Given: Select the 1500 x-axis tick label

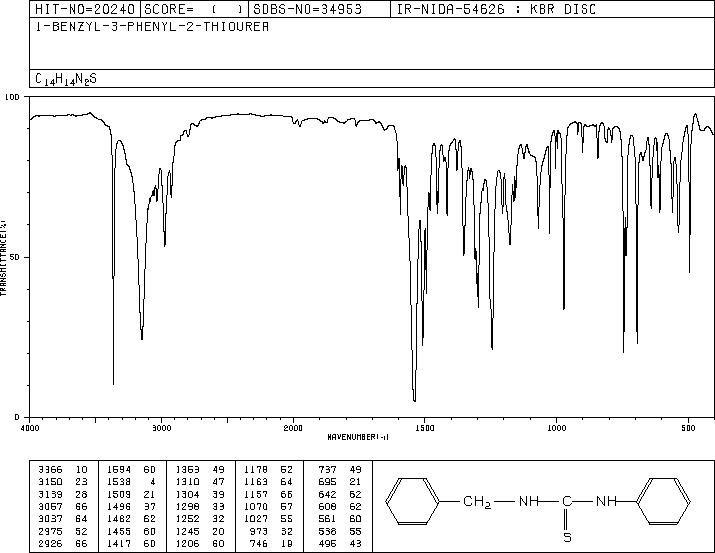Looking at the screenshot, I should click(x=425, y=428).
